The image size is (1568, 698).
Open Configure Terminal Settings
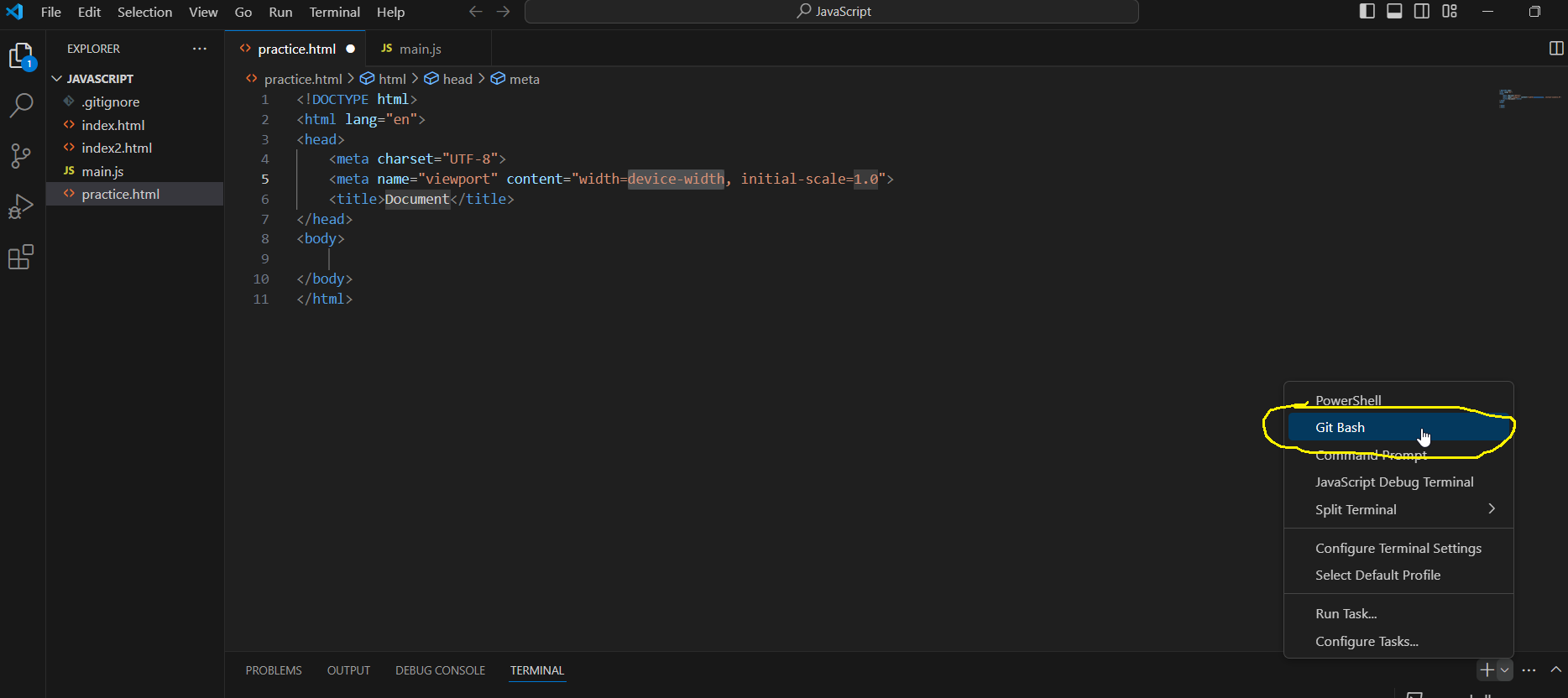point(1398,548)
